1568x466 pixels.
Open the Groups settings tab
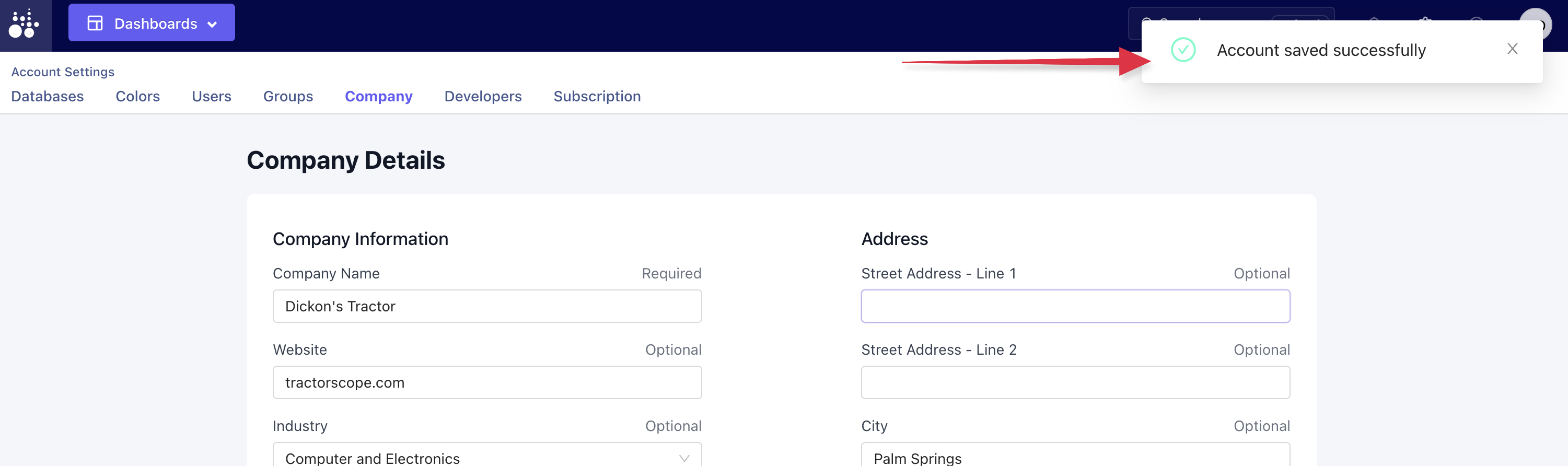click(288, 96)
